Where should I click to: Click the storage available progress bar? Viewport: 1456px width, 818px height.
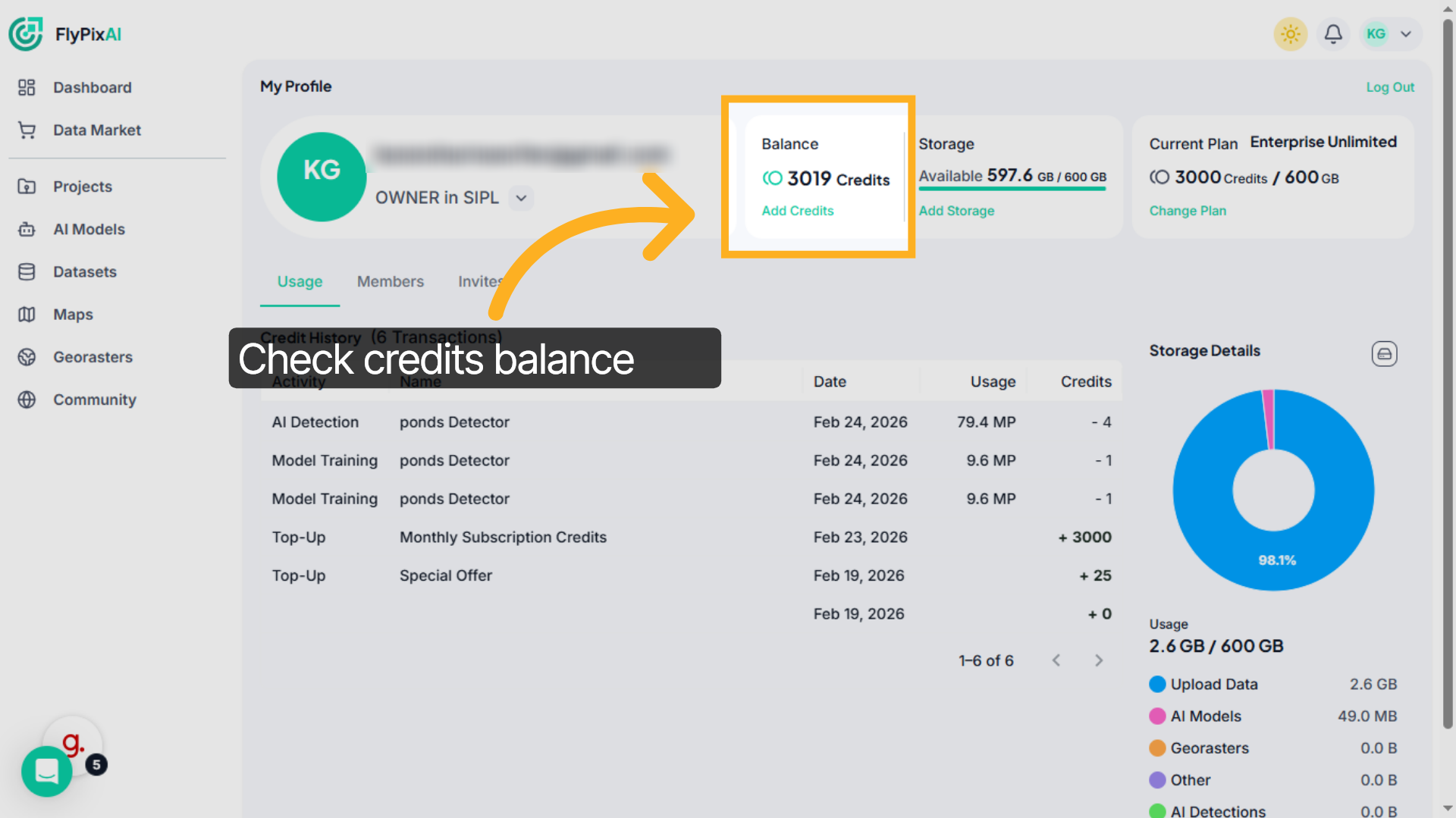pyautogui.click(x=1012, y=189)
